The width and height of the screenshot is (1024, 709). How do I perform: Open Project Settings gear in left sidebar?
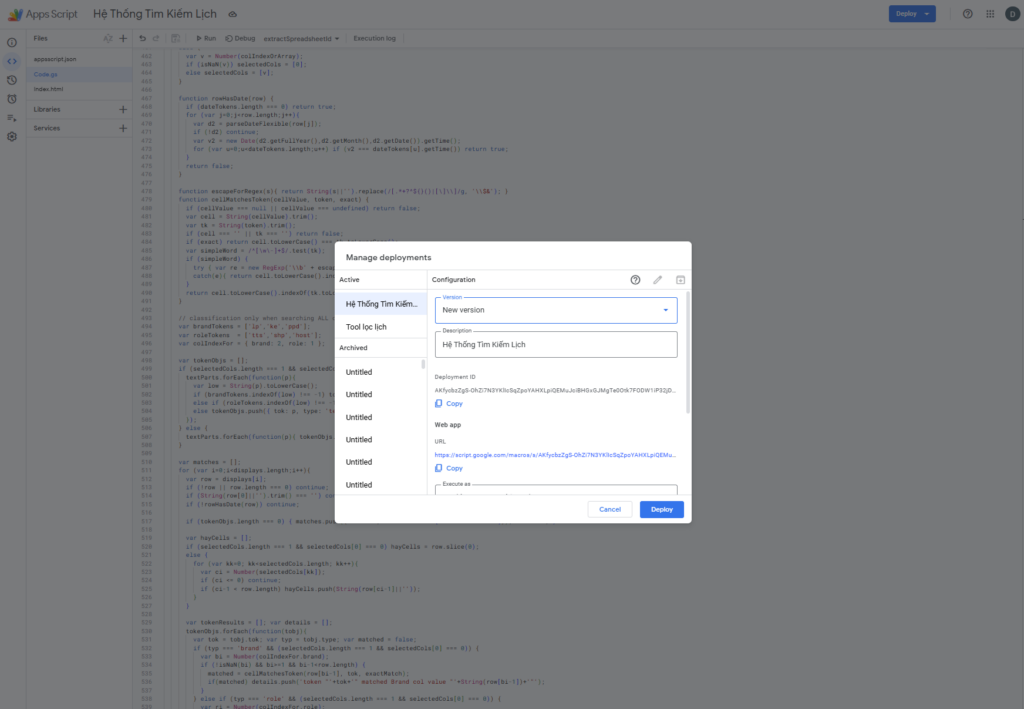(12, 136)
